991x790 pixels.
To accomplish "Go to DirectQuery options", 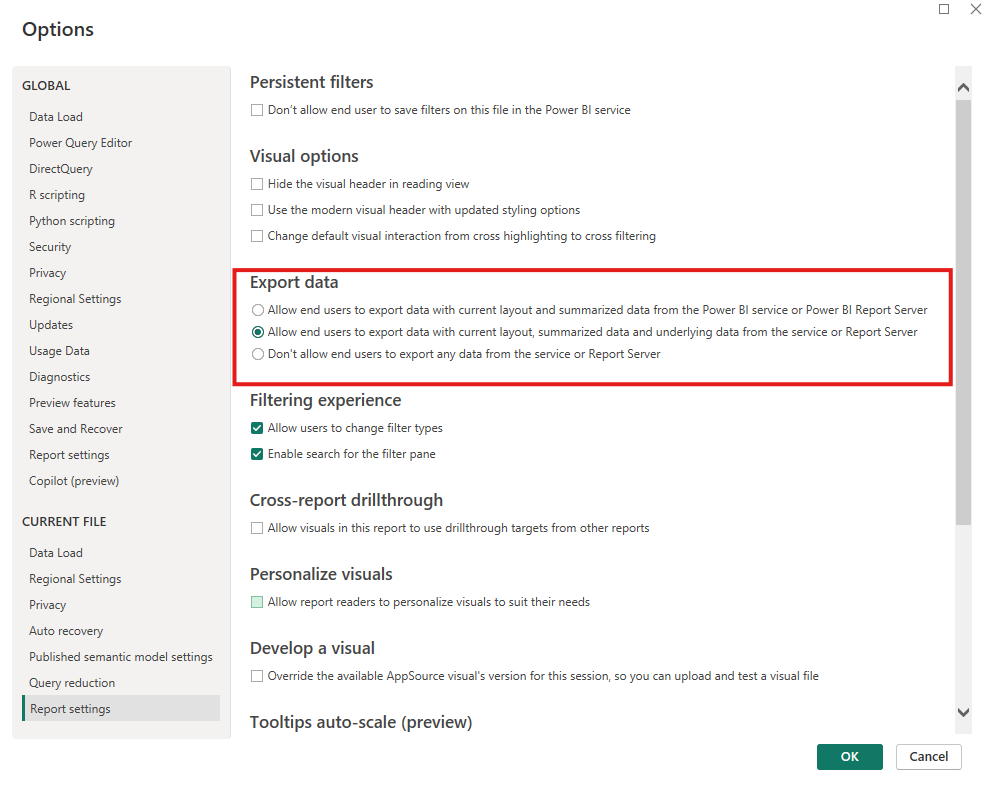I will [61, 169].
